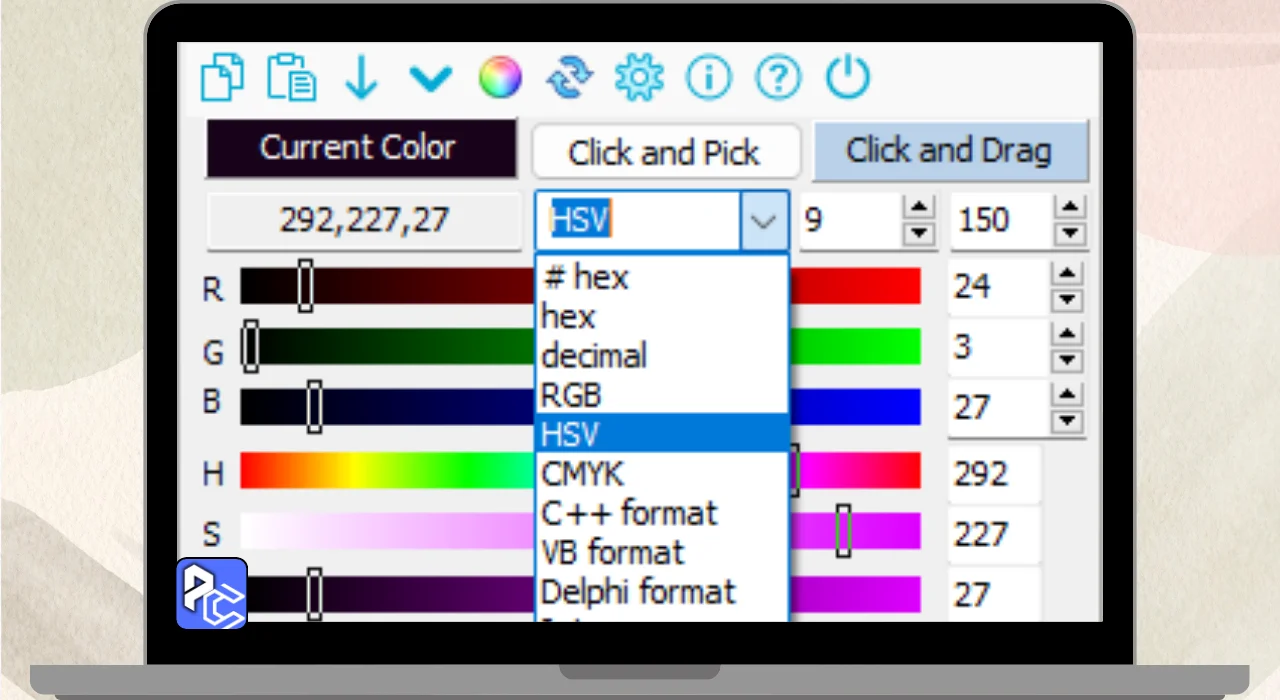Click the B field showing 27 with spinner
The height and width of the screenshot is (700, 1280).
point(998,407)
